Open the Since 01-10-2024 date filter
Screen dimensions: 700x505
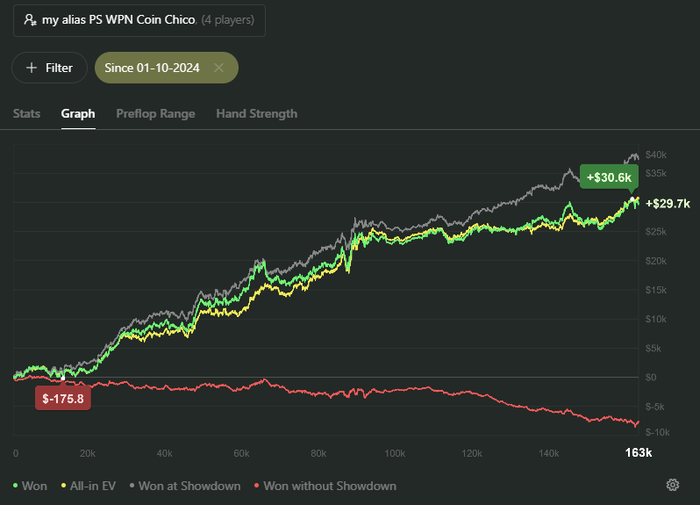(151, 68)
